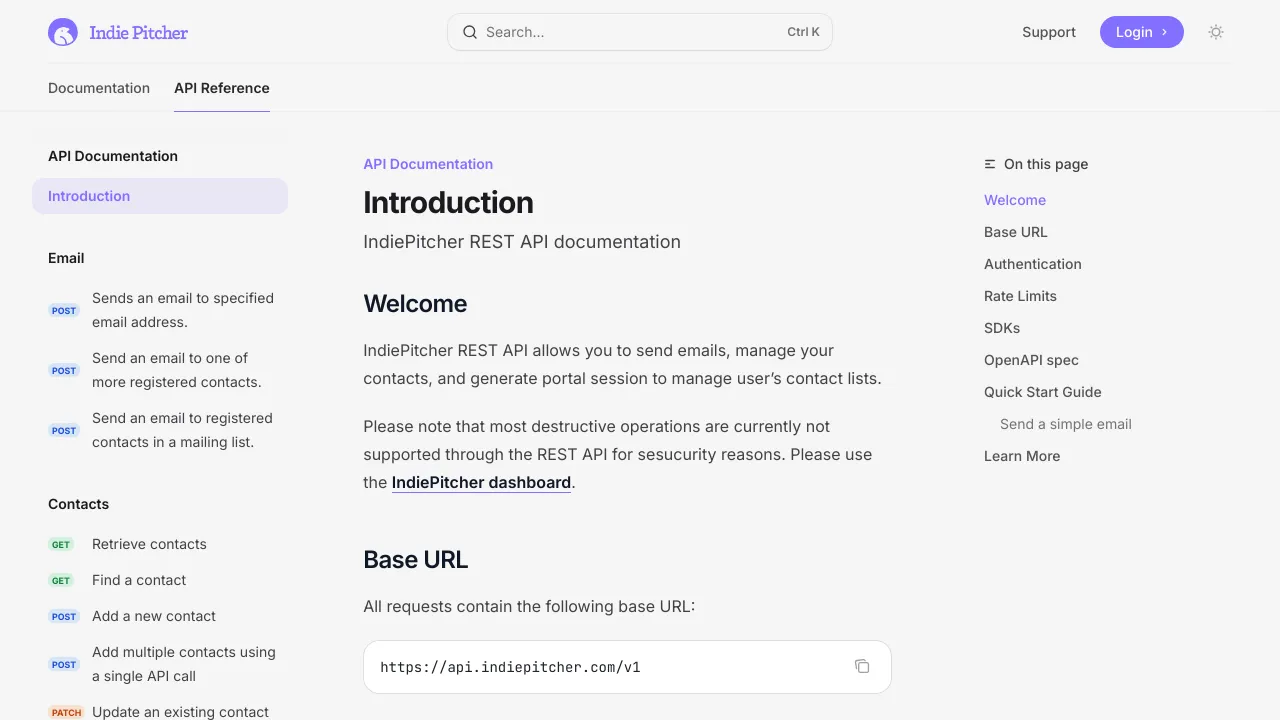Click the base URL code text
This screenshot has height=720, width=1280.
(x=510, y=667)
